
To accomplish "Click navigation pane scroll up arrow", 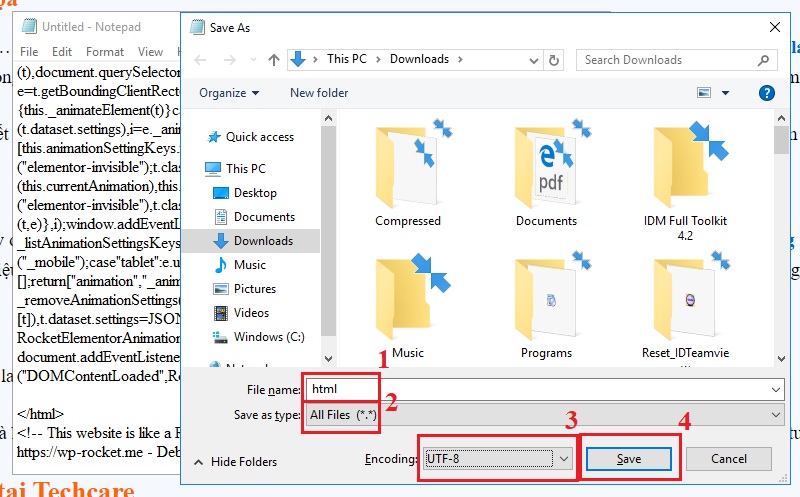I will coord(329,118).
